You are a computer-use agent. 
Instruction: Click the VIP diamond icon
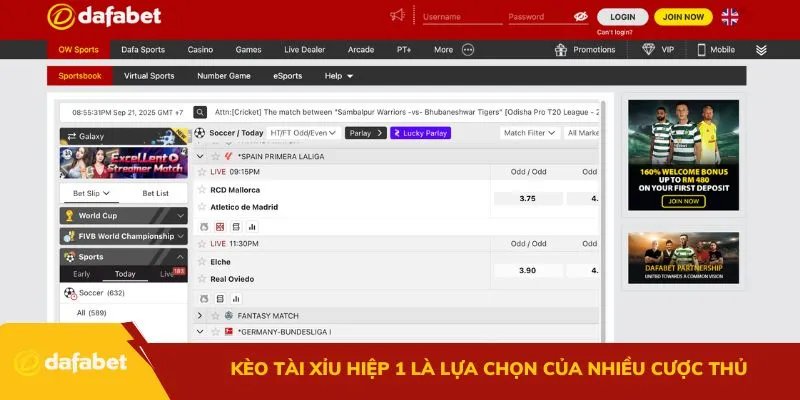click(649, 49)
